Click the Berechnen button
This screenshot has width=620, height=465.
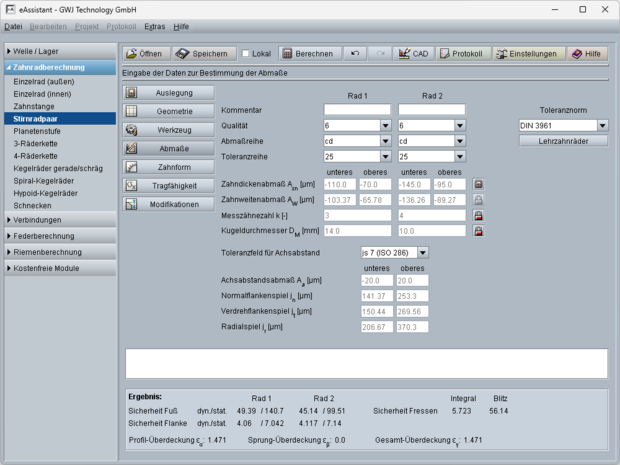308,53
